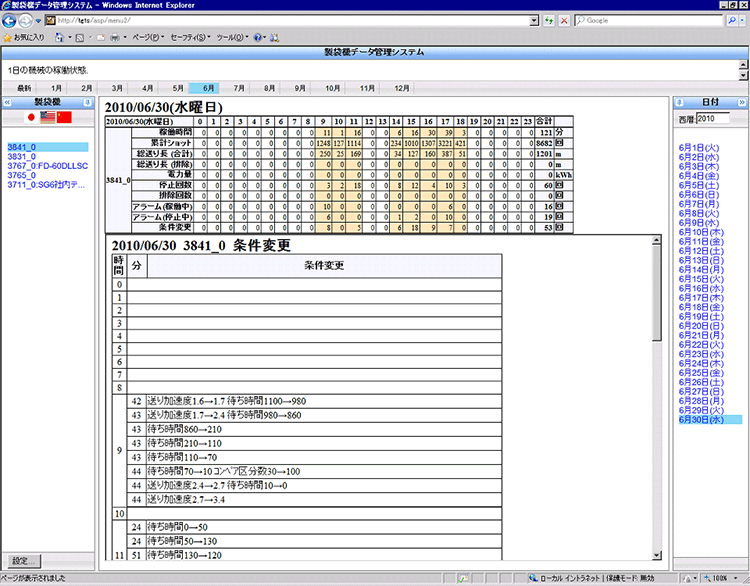
Task: Click the 設定... button
Action: [x=26, y=560]
